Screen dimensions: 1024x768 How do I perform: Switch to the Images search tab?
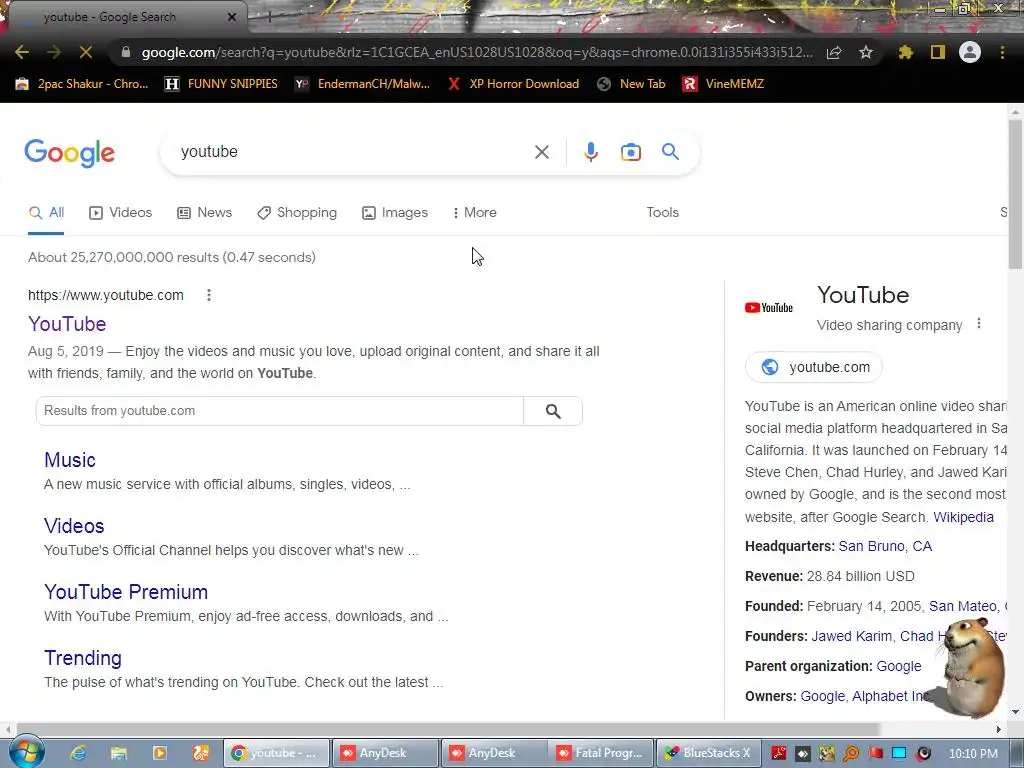(x=395, y=213)
